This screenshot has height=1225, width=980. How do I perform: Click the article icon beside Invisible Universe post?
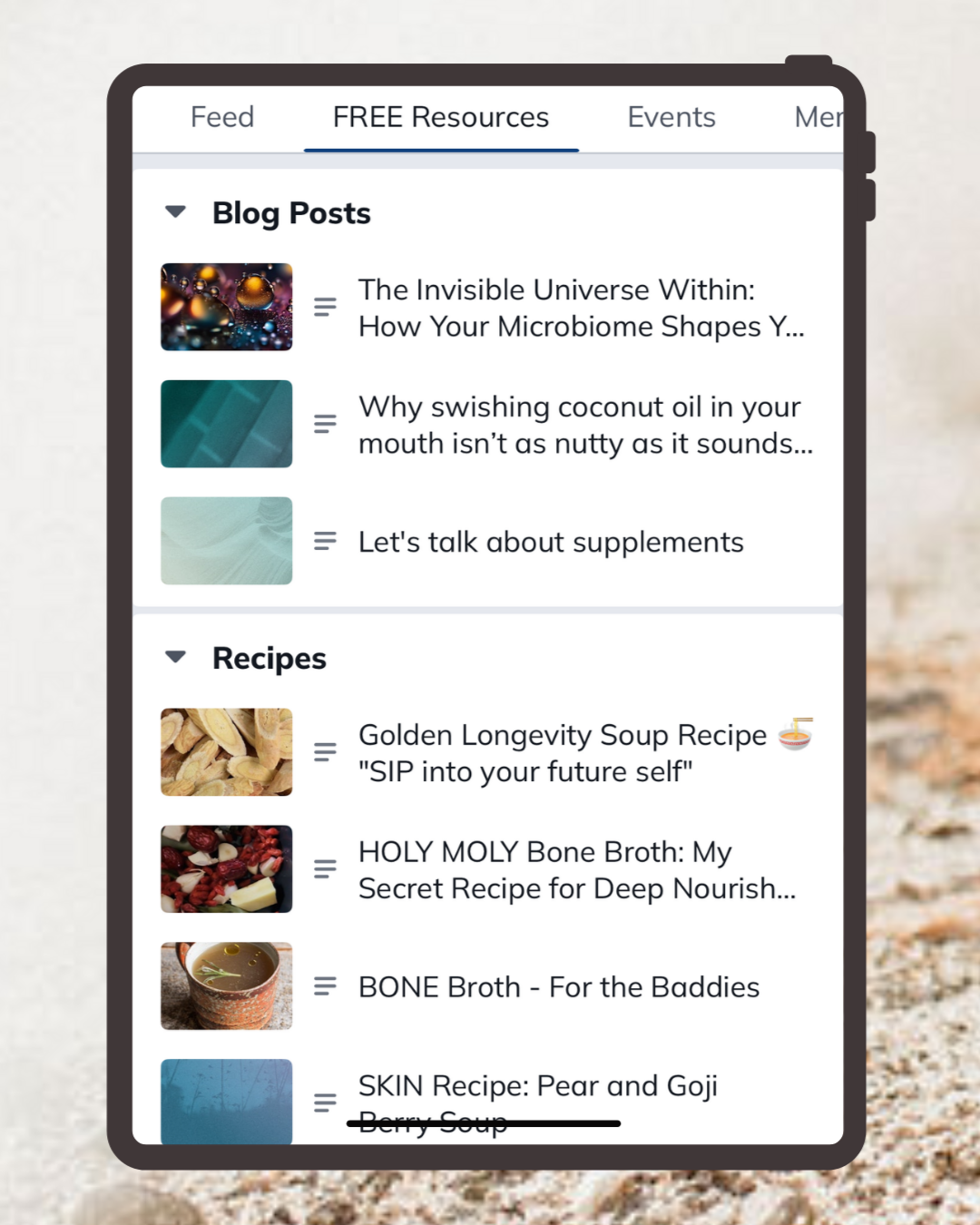pos(325,307)
